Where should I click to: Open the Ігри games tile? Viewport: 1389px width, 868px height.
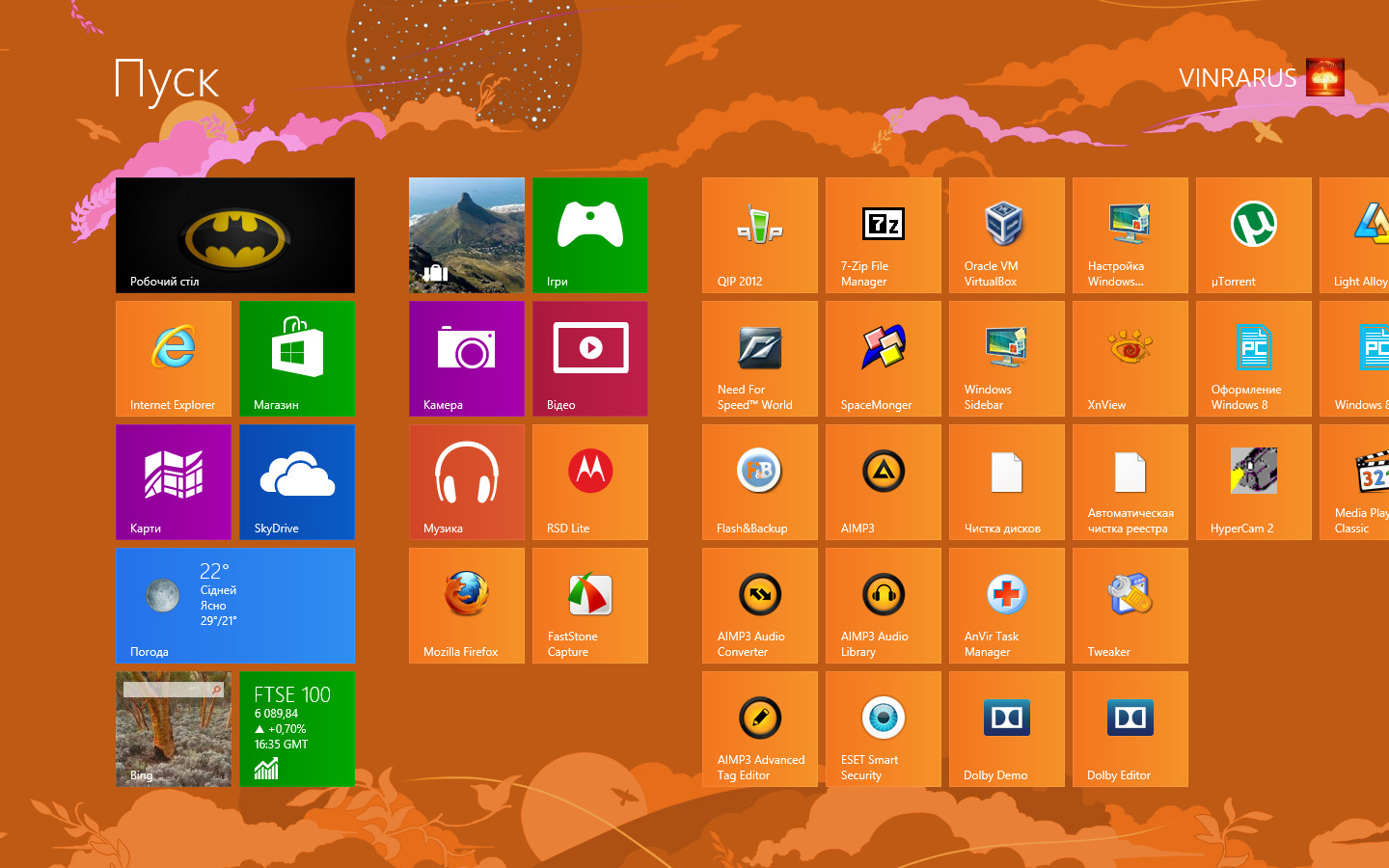[x=590, y=235]
